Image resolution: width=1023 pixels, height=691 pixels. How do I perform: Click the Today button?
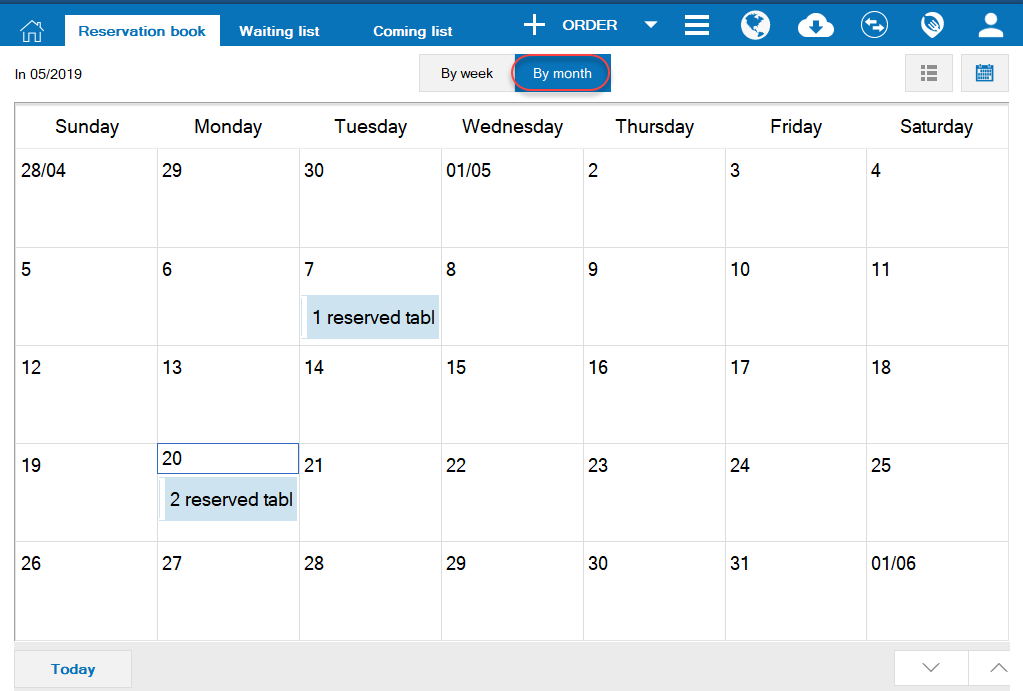[73, 669]
